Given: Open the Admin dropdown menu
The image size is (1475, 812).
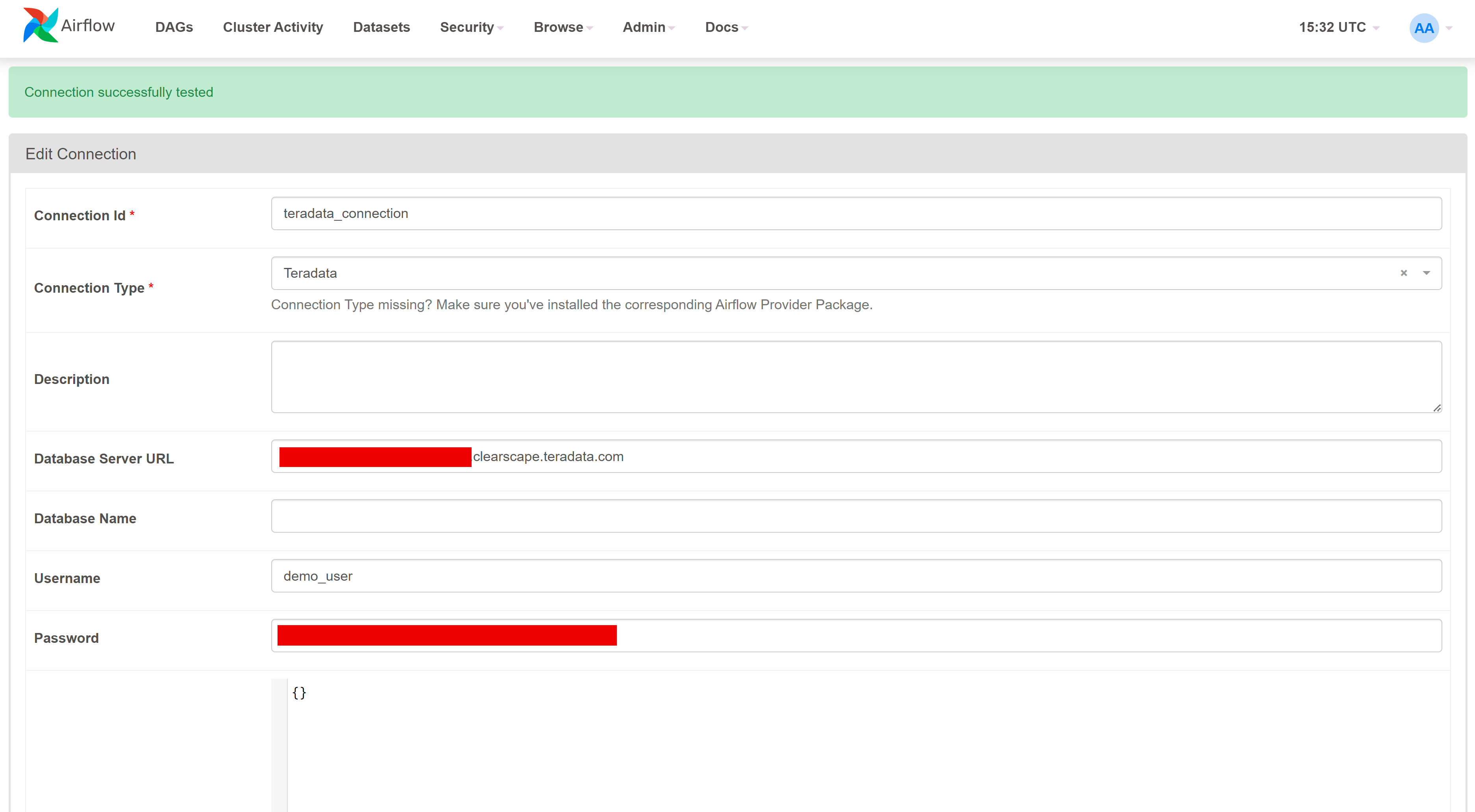Looking at the screenshot, I should (x=649, y=27).
